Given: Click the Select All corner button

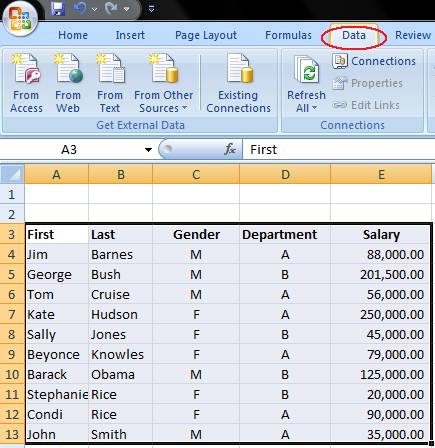Looking at the screenshot, I should (12, 174).
